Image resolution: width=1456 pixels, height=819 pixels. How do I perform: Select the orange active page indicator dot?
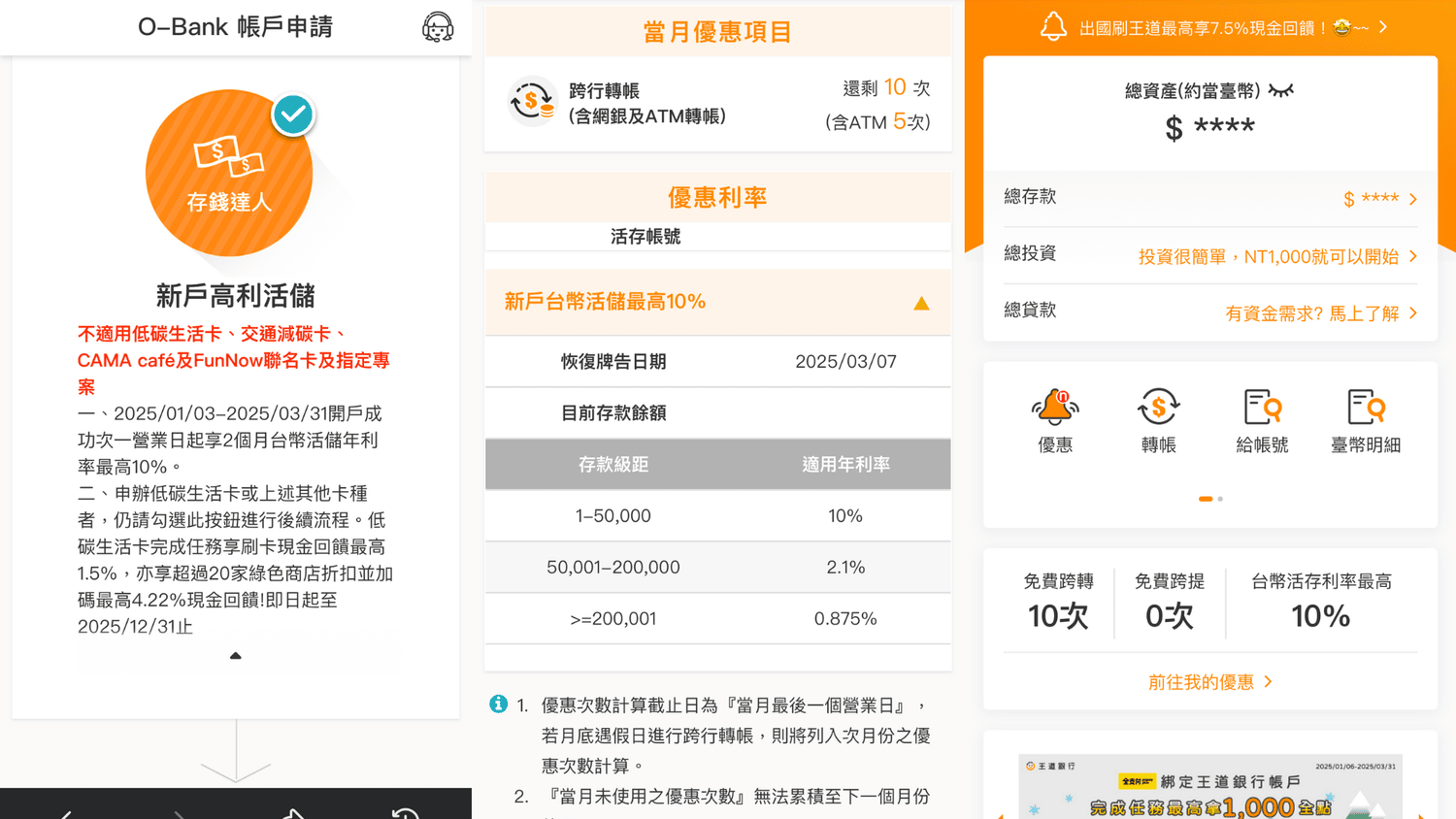click(x=1206, y=499)
